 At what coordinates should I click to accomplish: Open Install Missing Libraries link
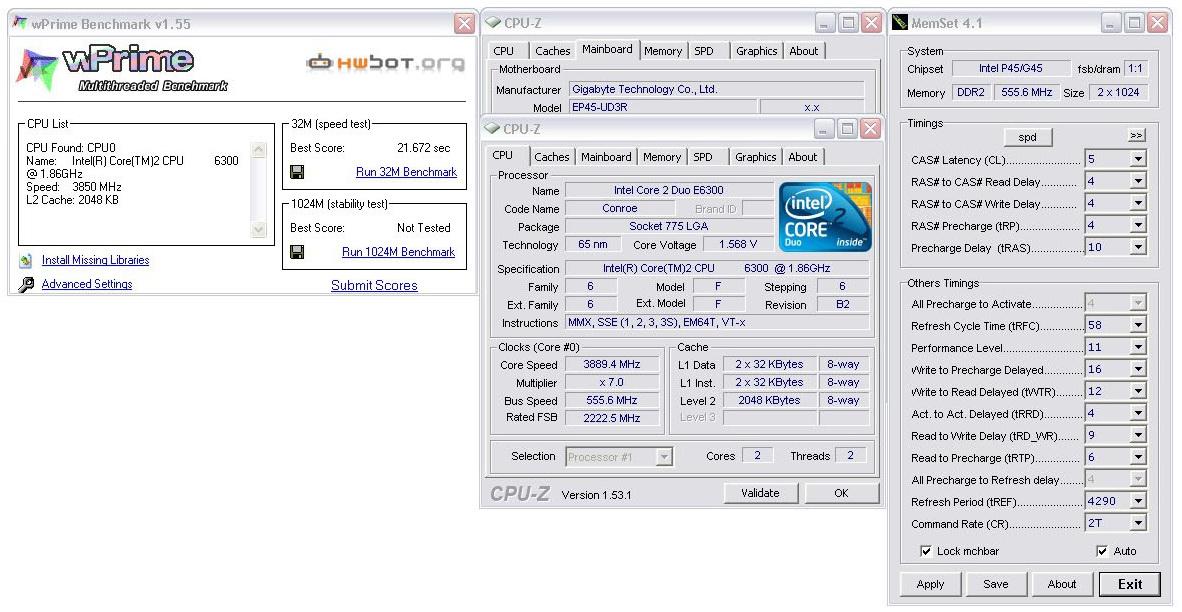(x=96, y=260)
